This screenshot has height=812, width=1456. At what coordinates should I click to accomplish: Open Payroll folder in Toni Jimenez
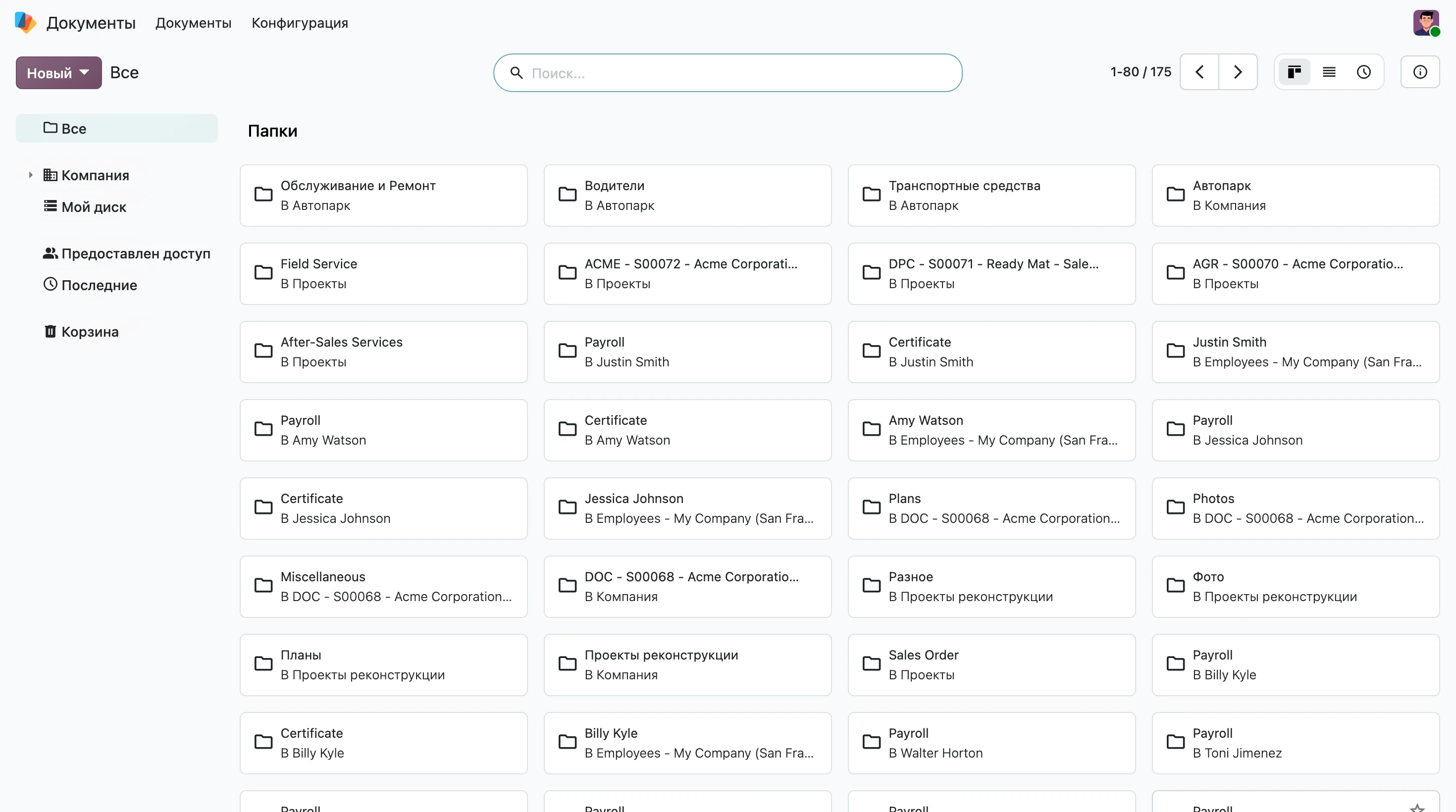click(1296, 743)
